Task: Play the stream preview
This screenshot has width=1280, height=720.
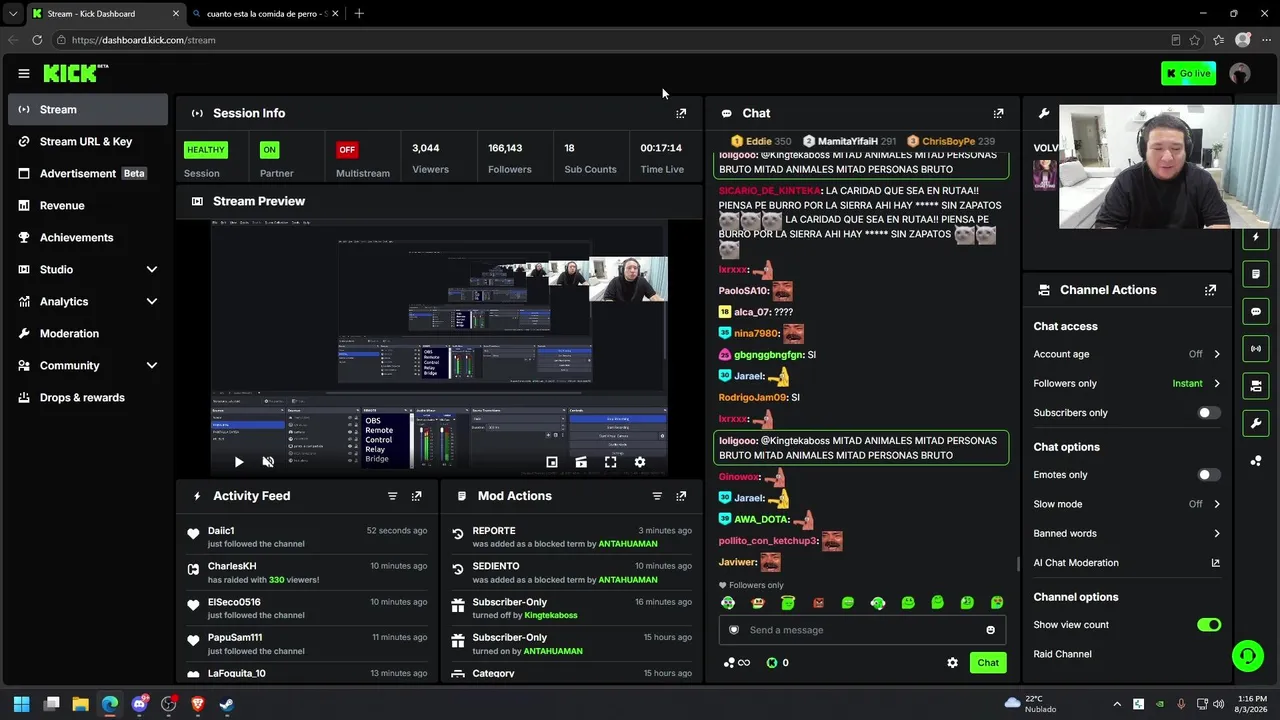Action: coord(238,462)
